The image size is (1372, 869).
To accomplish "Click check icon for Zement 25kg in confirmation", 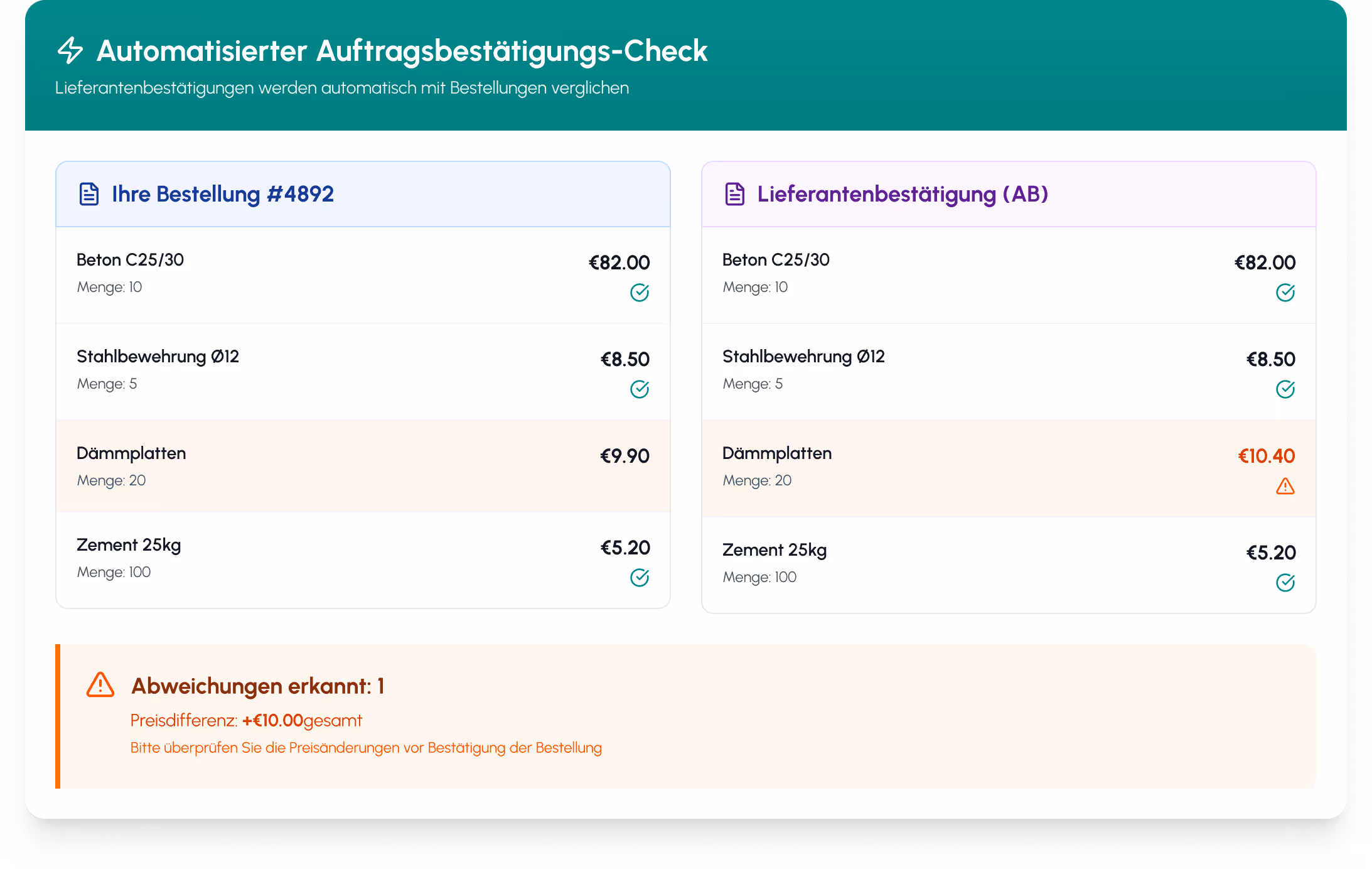I will click(1285, 583).
